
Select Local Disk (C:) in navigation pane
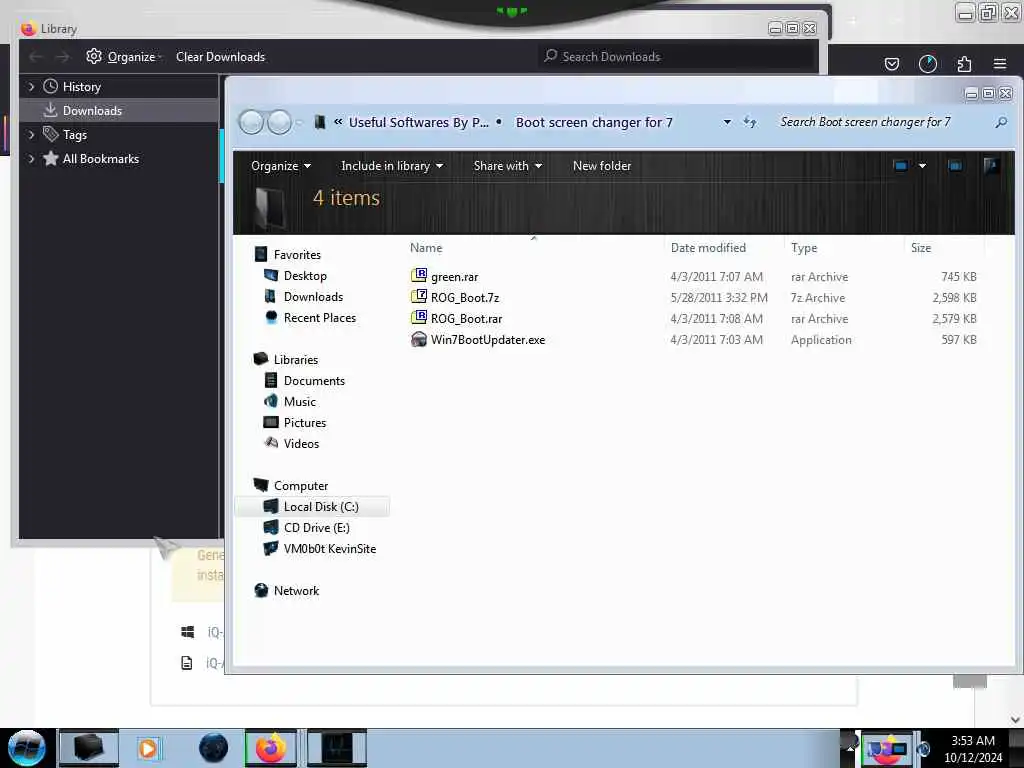coord(312,507)
